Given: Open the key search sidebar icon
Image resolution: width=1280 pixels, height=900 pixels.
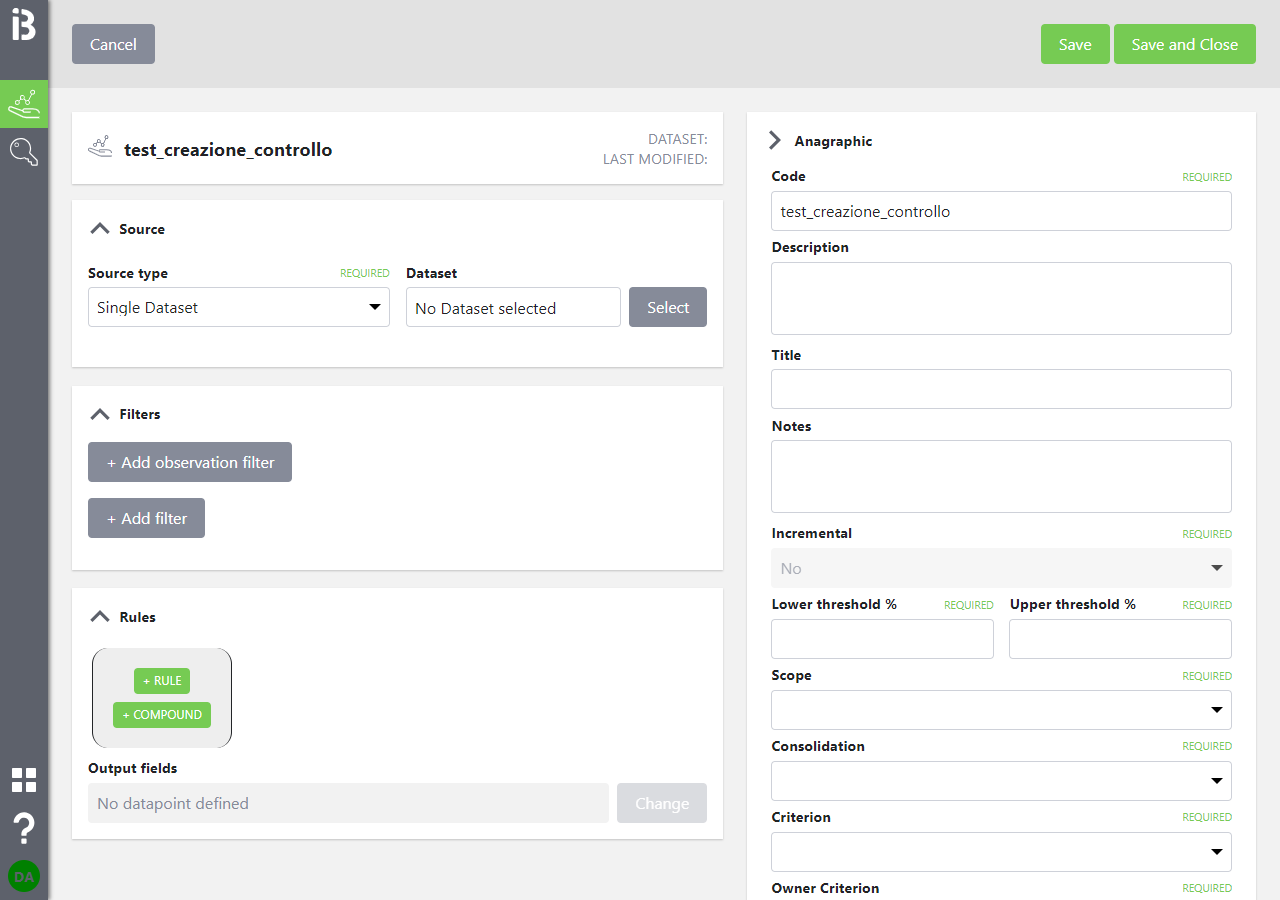Looking at the screenshot, I should (23, 152).
